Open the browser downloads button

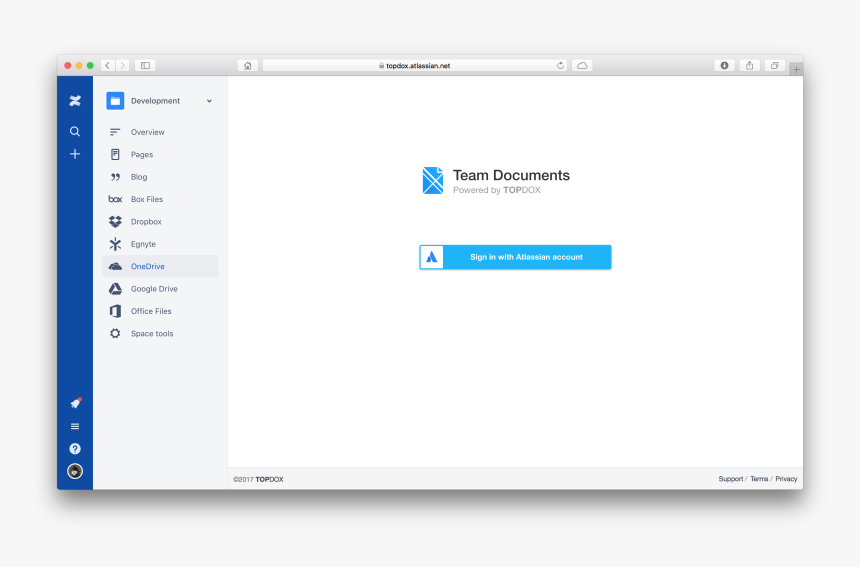click(724, 65)
